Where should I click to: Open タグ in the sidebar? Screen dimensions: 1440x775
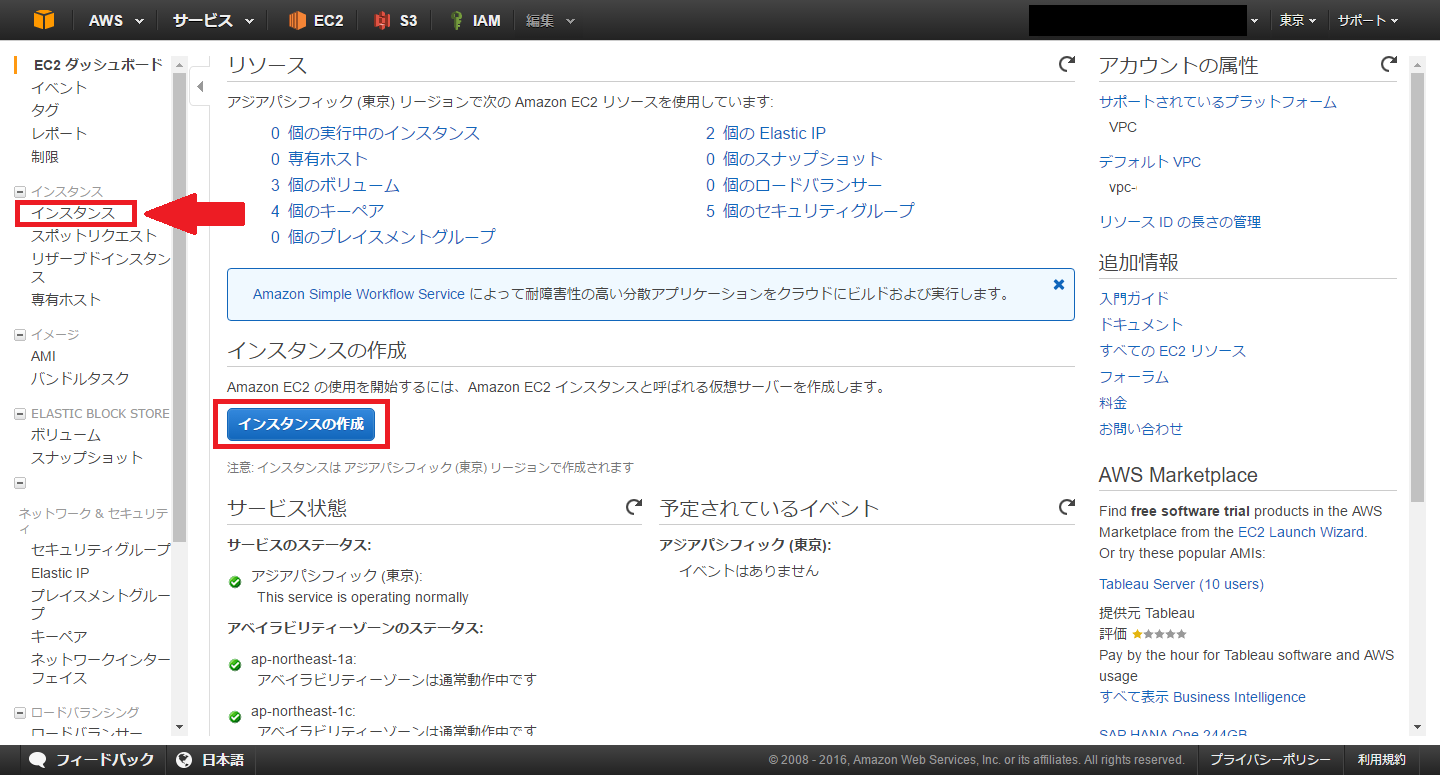click(45, 110)
